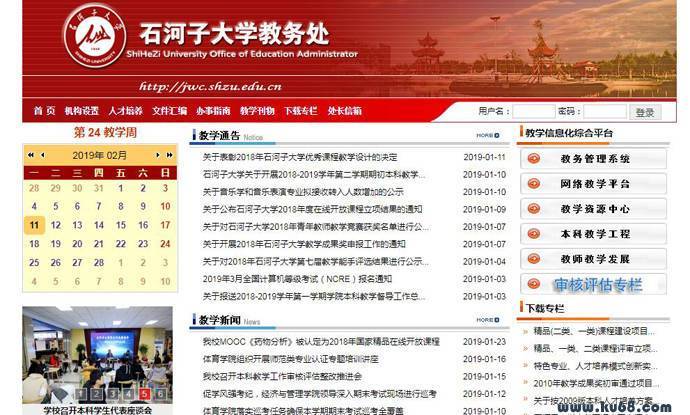Open 首页 home menu item
The width and height of the screenshot is (690, 415).
click(x=44, y=111)
